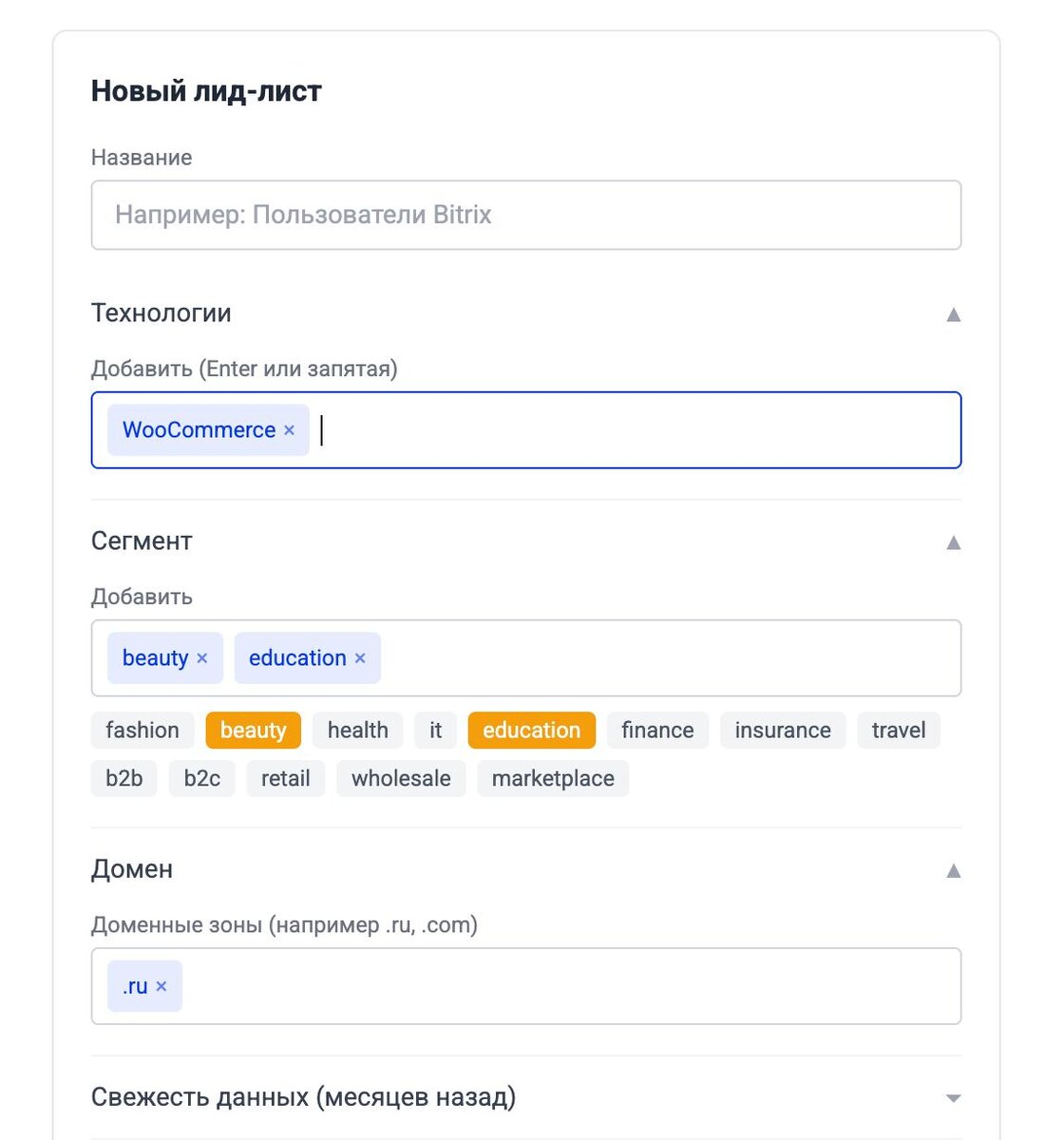Add the health segment chip
Screen dimensions: 1064x1140
coord(357,731)
